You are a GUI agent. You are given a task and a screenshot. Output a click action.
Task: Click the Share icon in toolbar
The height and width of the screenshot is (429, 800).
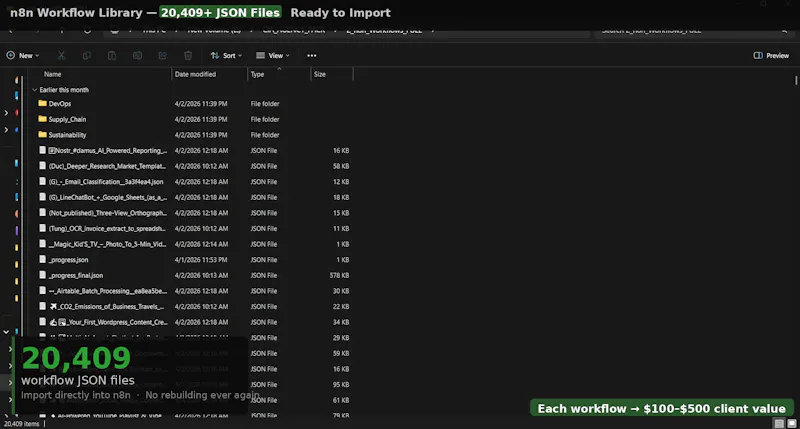click(x=163, y=56)
